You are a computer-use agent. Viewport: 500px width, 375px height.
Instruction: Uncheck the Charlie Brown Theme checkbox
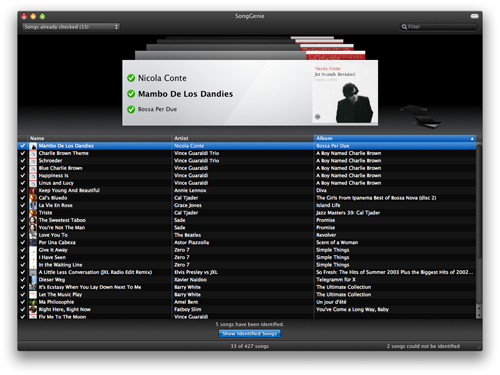click(x=23, y=153)
